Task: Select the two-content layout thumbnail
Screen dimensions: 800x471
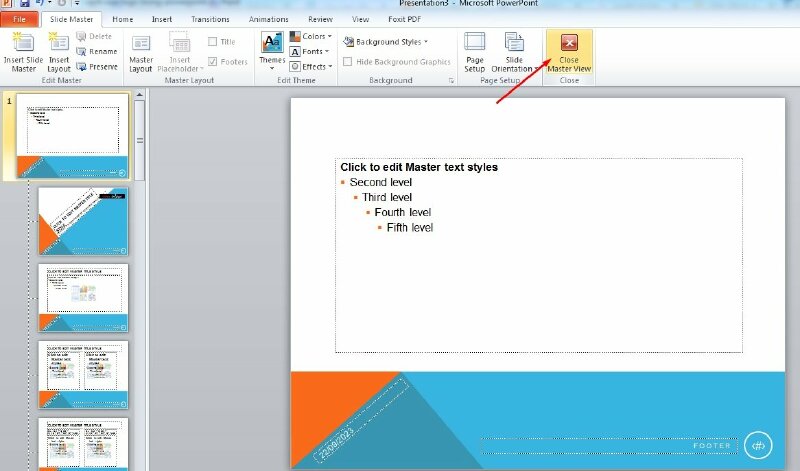Action: point(83,375)
